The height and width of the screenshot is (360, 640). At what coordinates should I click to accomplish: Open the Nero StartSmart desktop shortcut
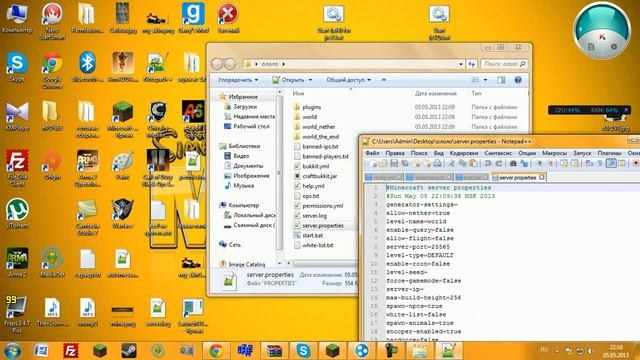pos(52,21)
